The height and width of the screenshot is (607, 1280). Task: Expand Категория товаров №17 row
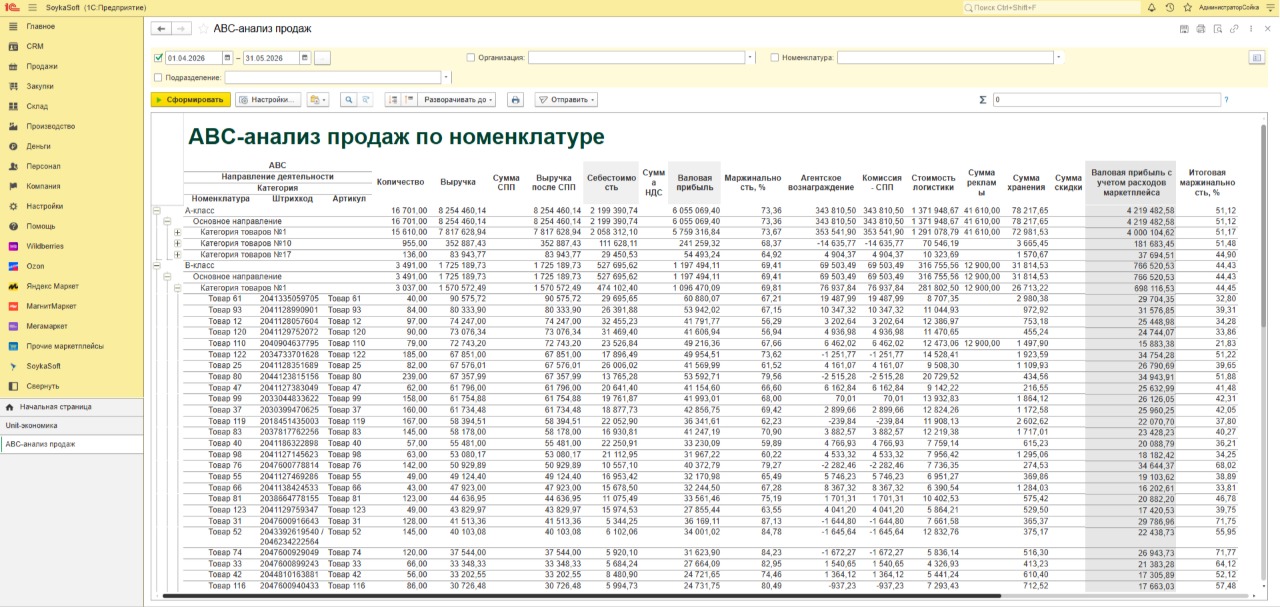click(x=177, y=254)
